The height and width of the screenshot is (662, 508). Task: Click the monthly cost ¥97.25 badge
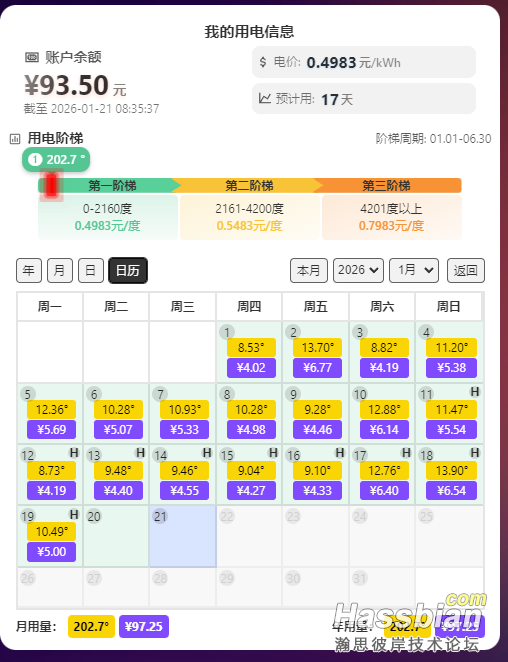point(144,626)
